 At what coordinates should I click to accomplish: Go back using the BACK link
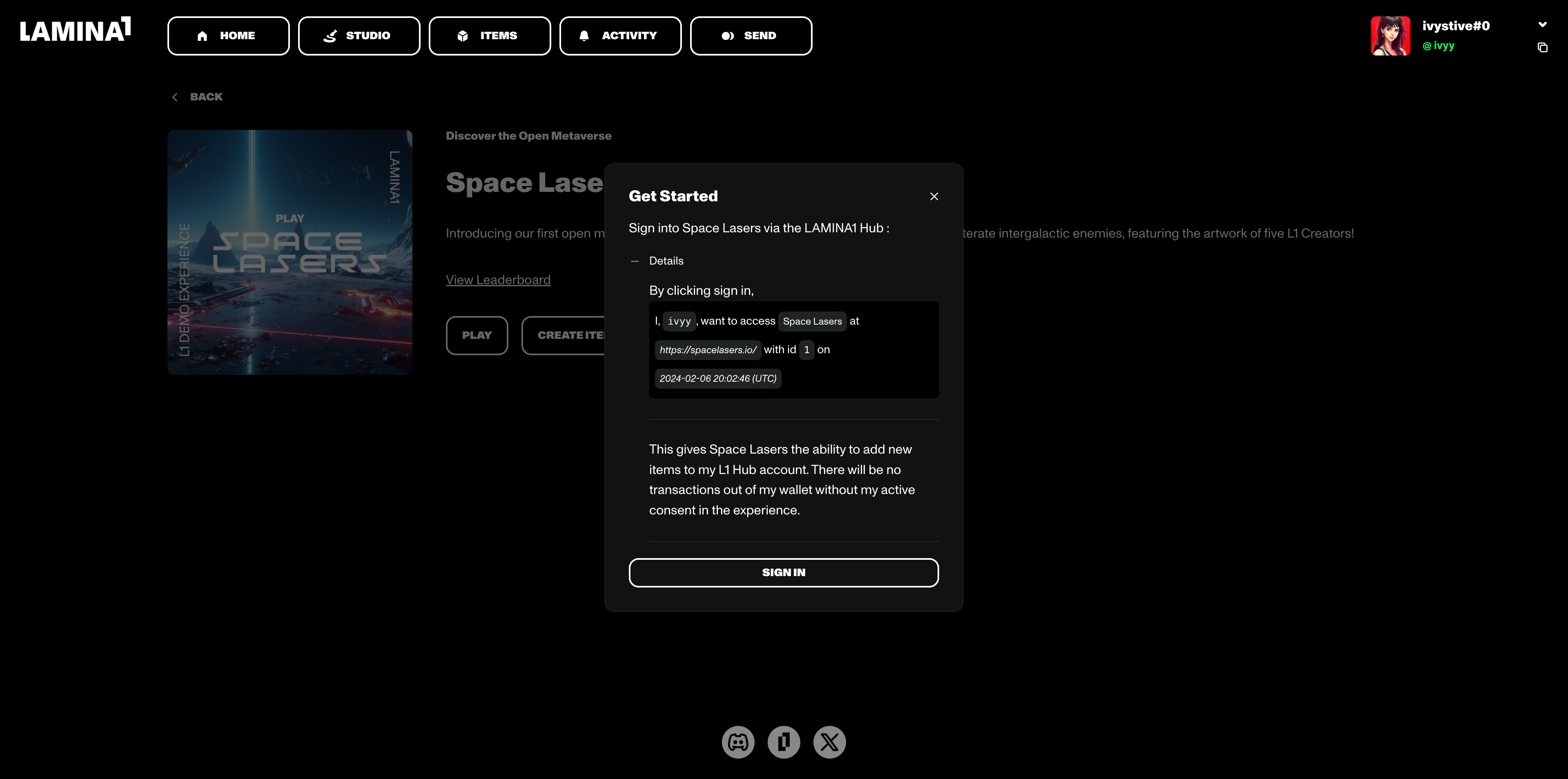point(206,97)
